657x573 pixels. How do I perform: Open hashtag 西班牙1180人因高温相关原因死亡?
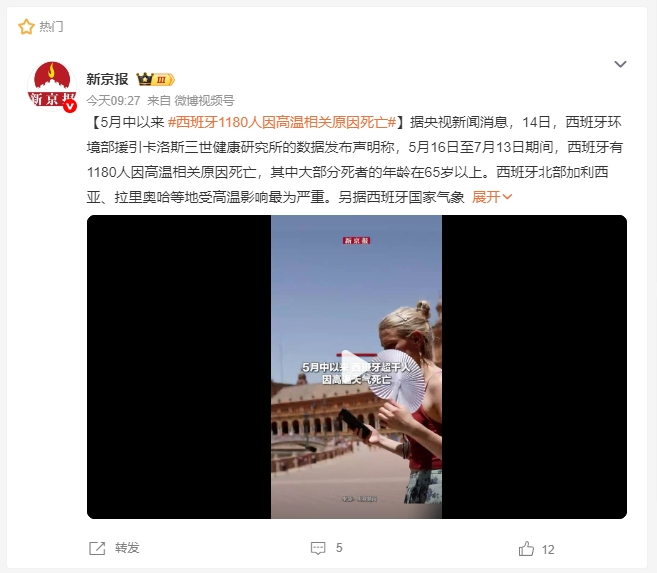coord(282,122)
